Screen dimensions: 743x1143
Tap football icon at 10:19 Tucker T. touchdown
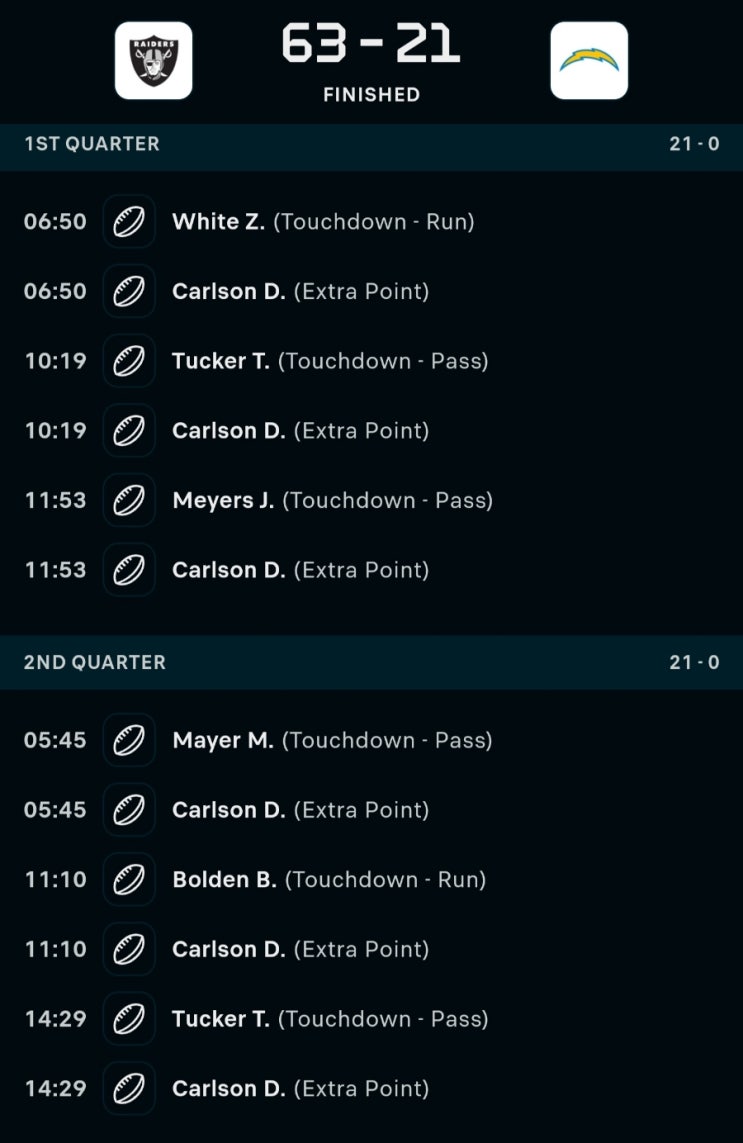coord(129,361)
